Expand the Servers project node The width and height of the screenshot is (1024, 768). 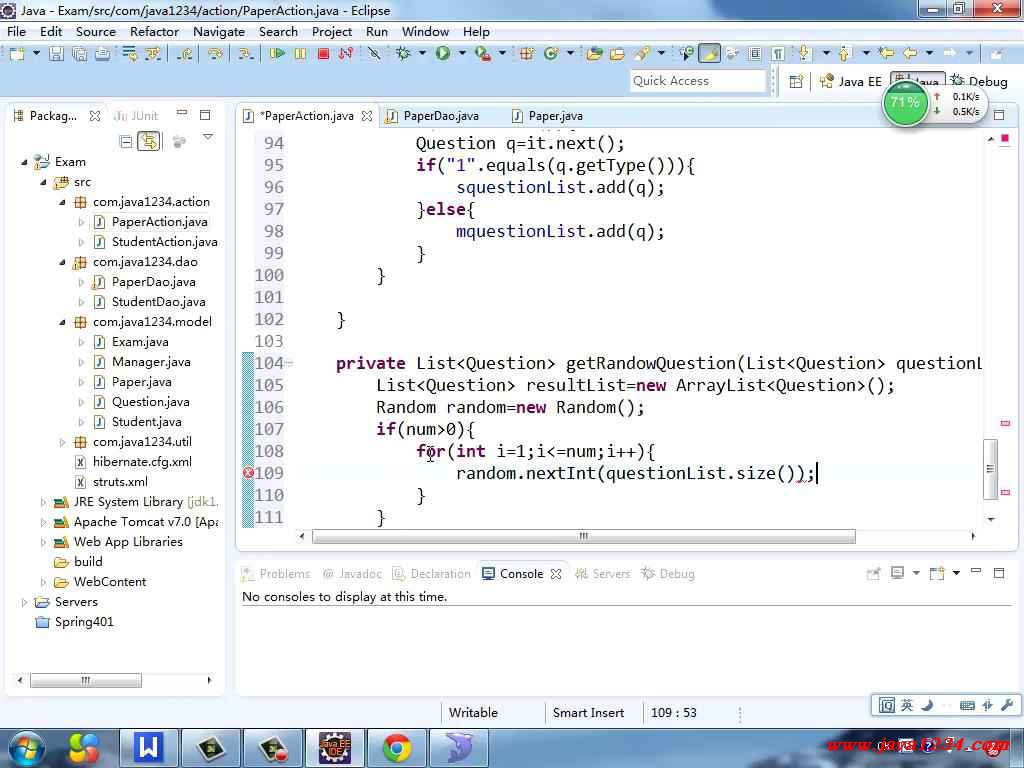[x=24, y=602]
